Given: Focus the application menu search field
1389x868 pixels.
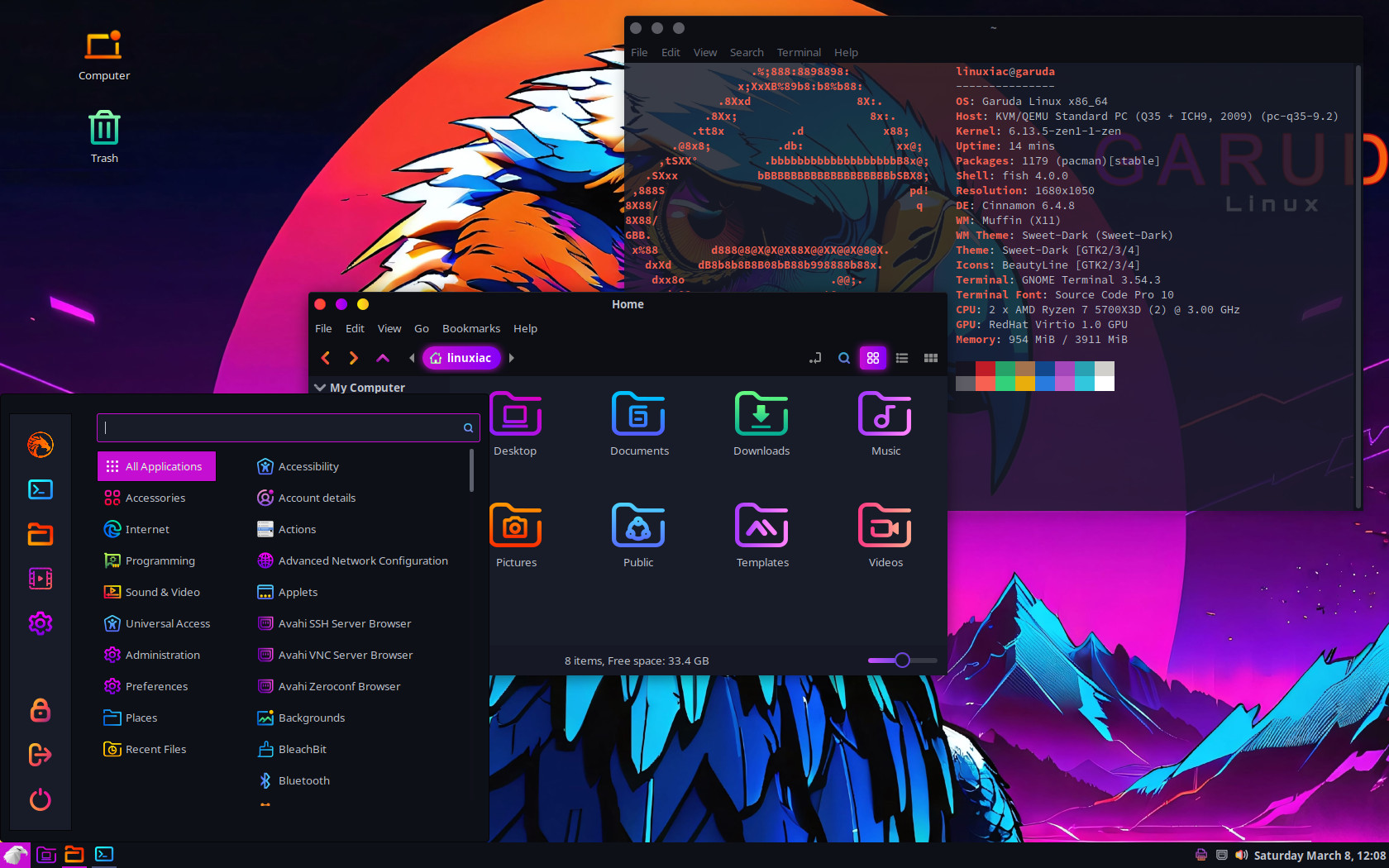Looking at the screenshot, I should [x=288, y=427].
